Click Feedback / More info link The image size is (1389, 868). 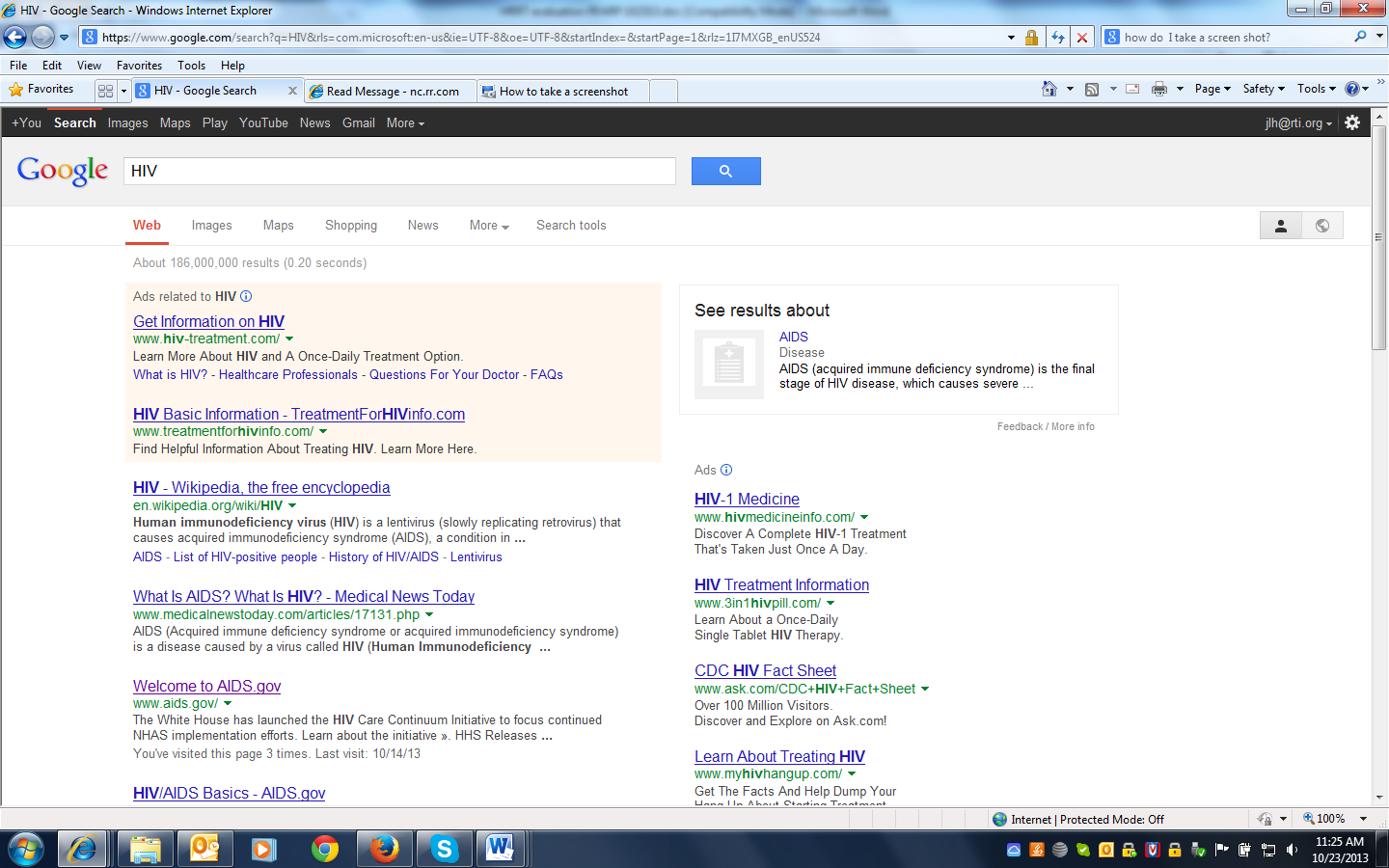(x=1046, y=426)
